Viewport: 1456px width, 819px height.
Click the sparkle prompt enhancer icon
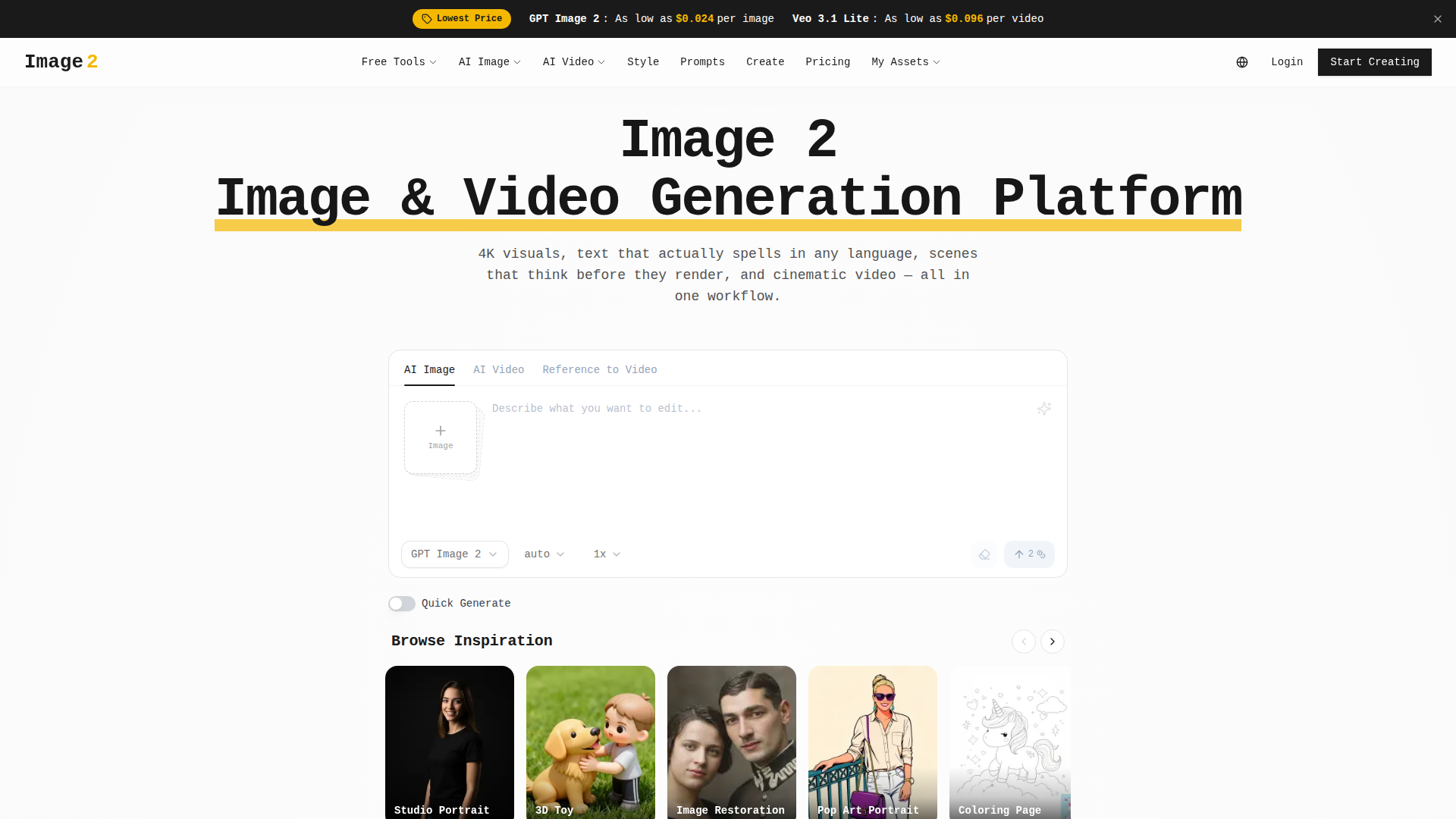(1044, 409)
